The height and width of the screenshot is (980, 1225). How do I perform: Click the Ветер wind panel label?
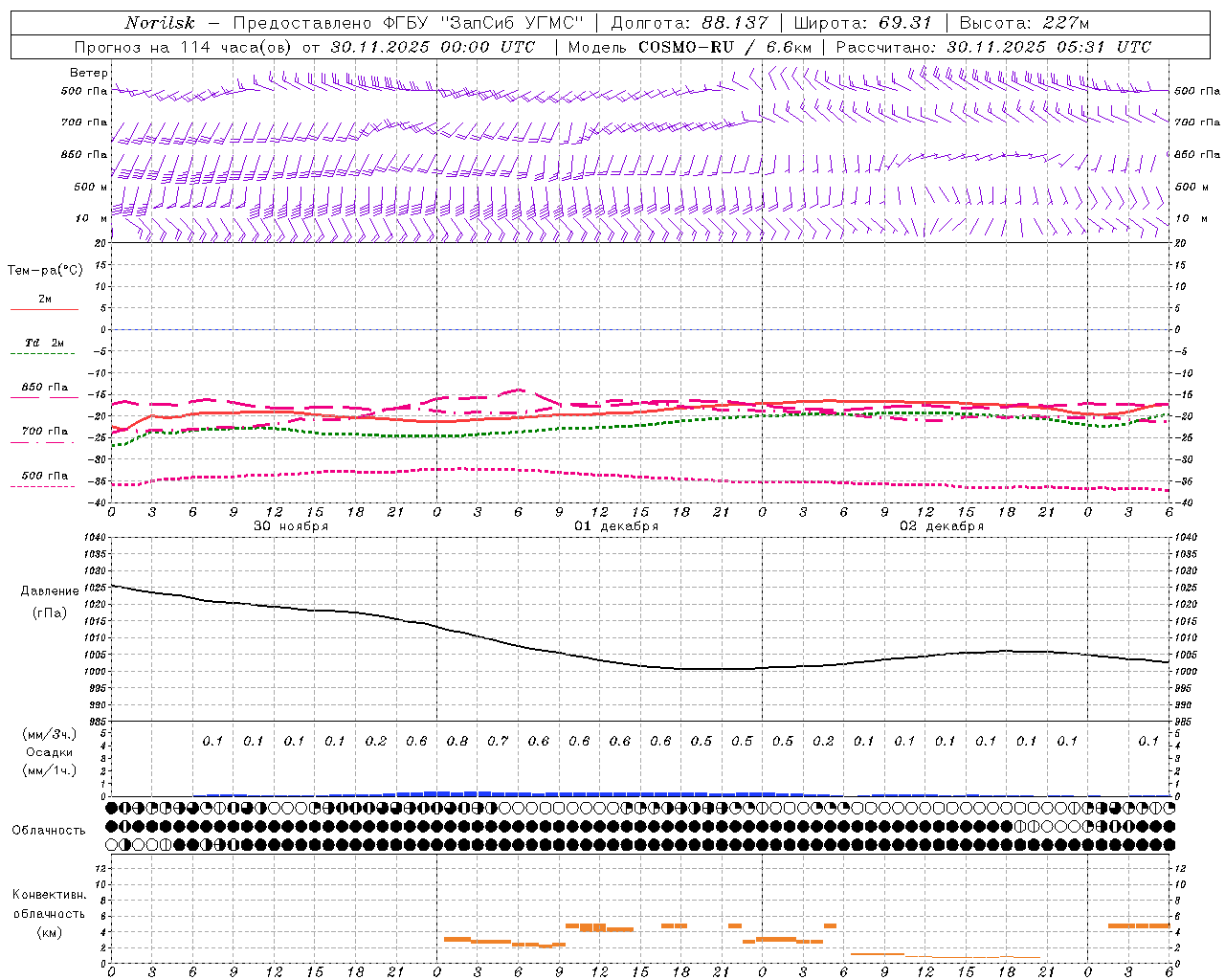[89, 73]
